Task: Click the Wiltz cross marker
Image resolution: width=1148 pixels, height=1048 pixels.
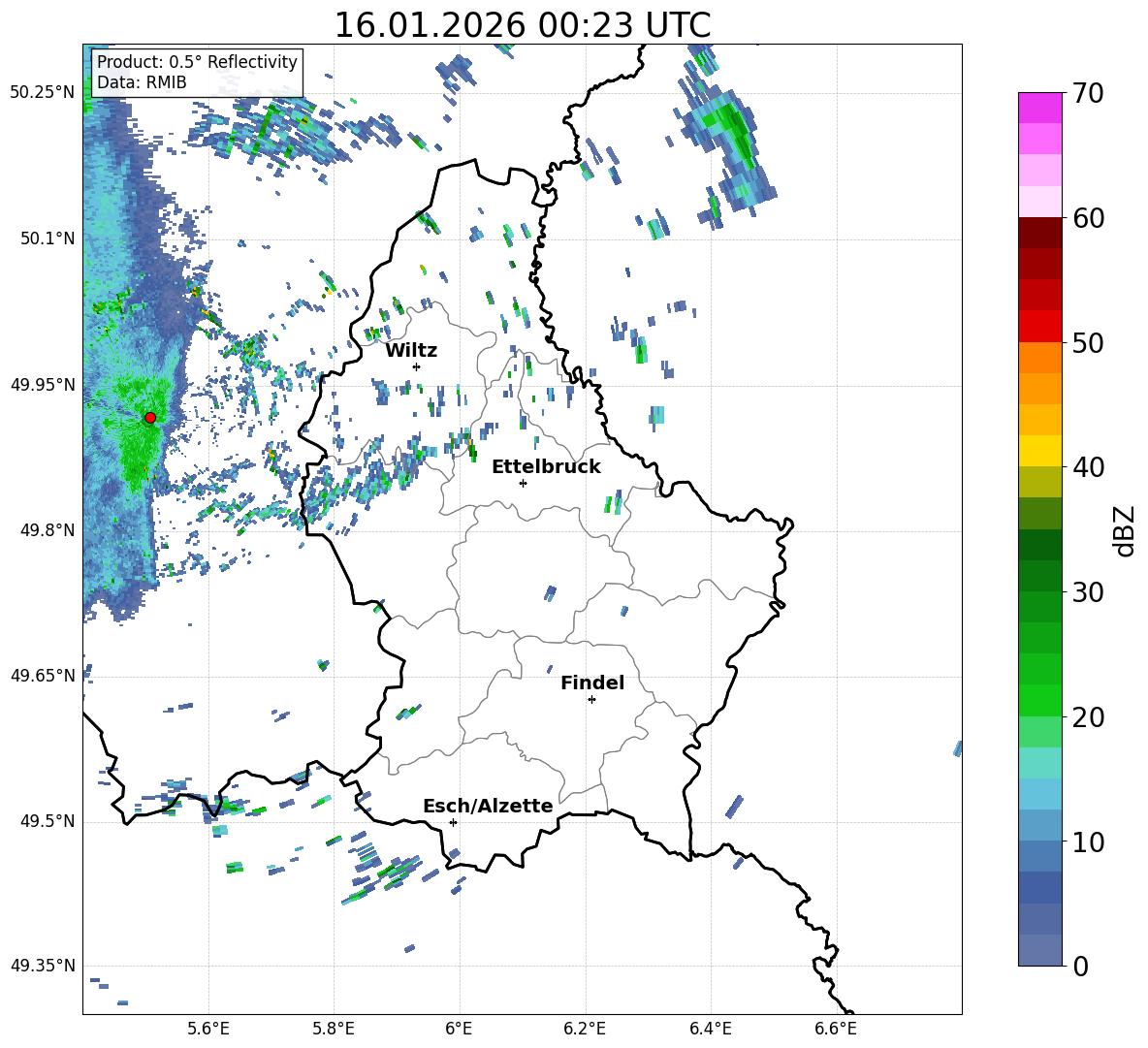Action: [x=417, y=366]
